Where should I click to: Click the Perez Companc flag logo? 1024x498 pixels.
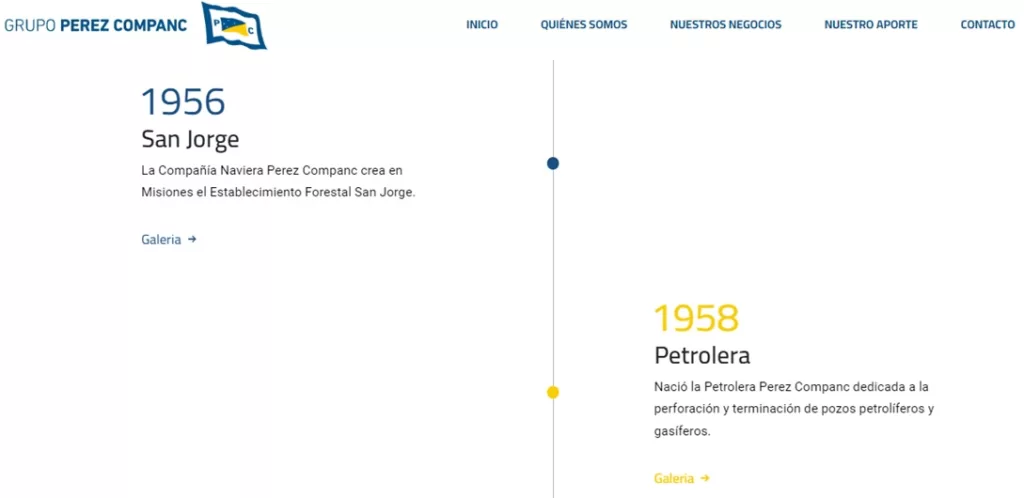coord(234,25)
